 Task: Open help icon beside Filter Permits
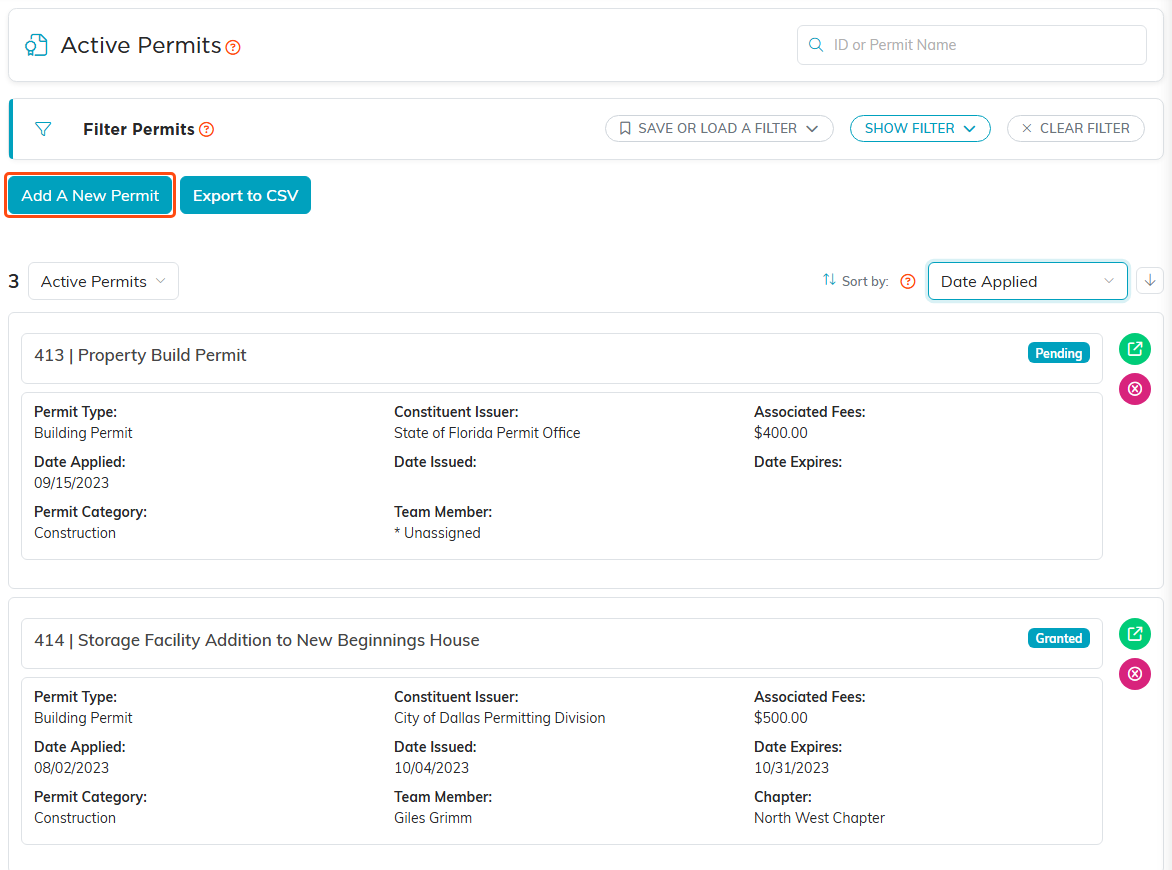[206, 129]
